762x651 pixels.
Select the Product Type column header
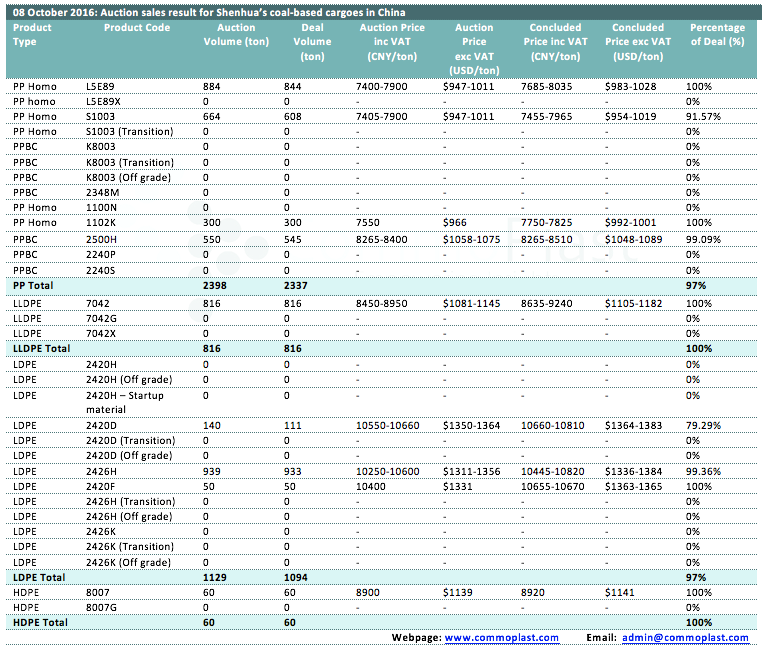pyautogui.click(x=32, y=35)
